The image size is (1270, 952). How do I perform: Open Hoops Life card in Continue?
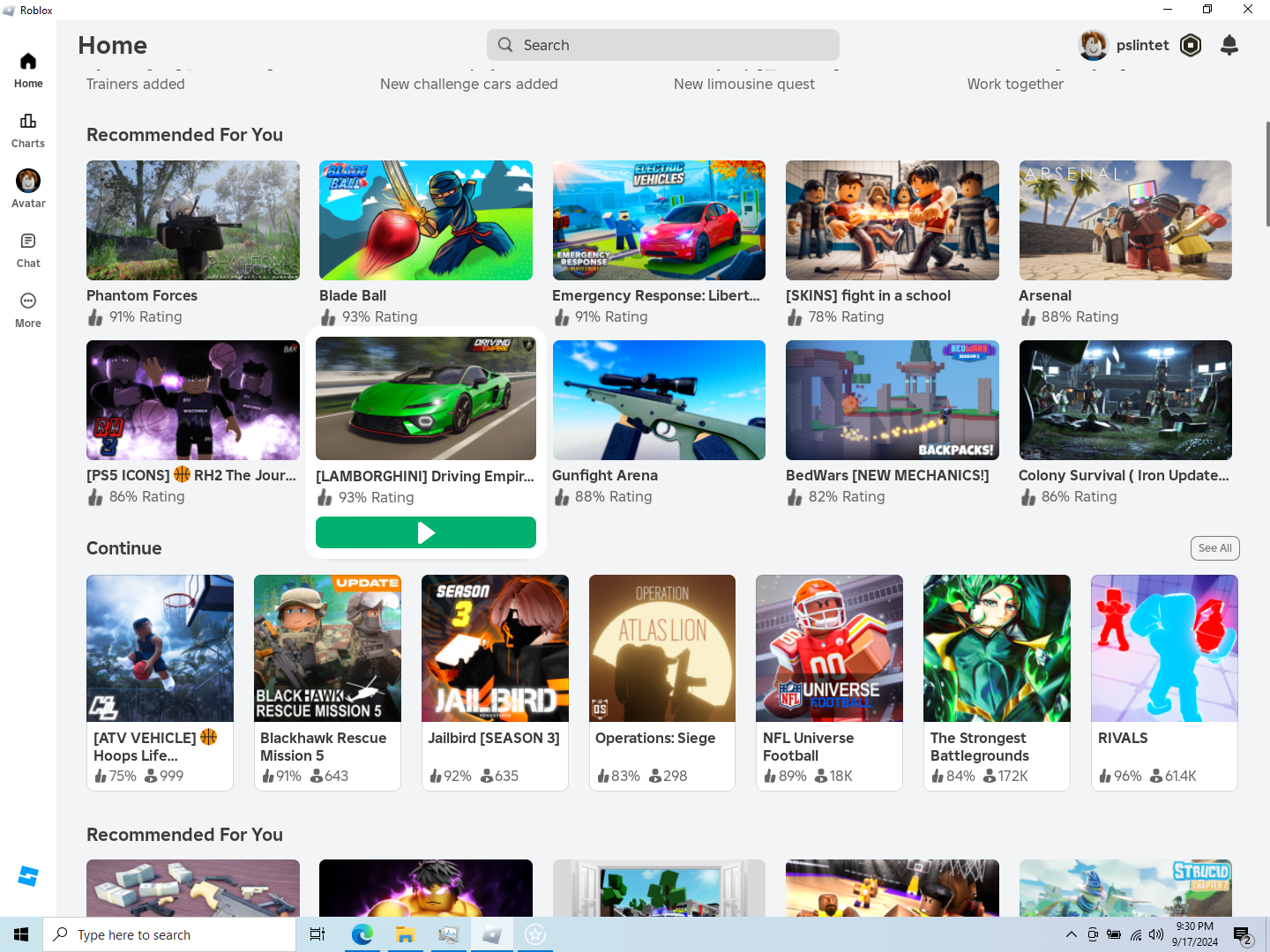pyautogui.click(x=160, y=683)
